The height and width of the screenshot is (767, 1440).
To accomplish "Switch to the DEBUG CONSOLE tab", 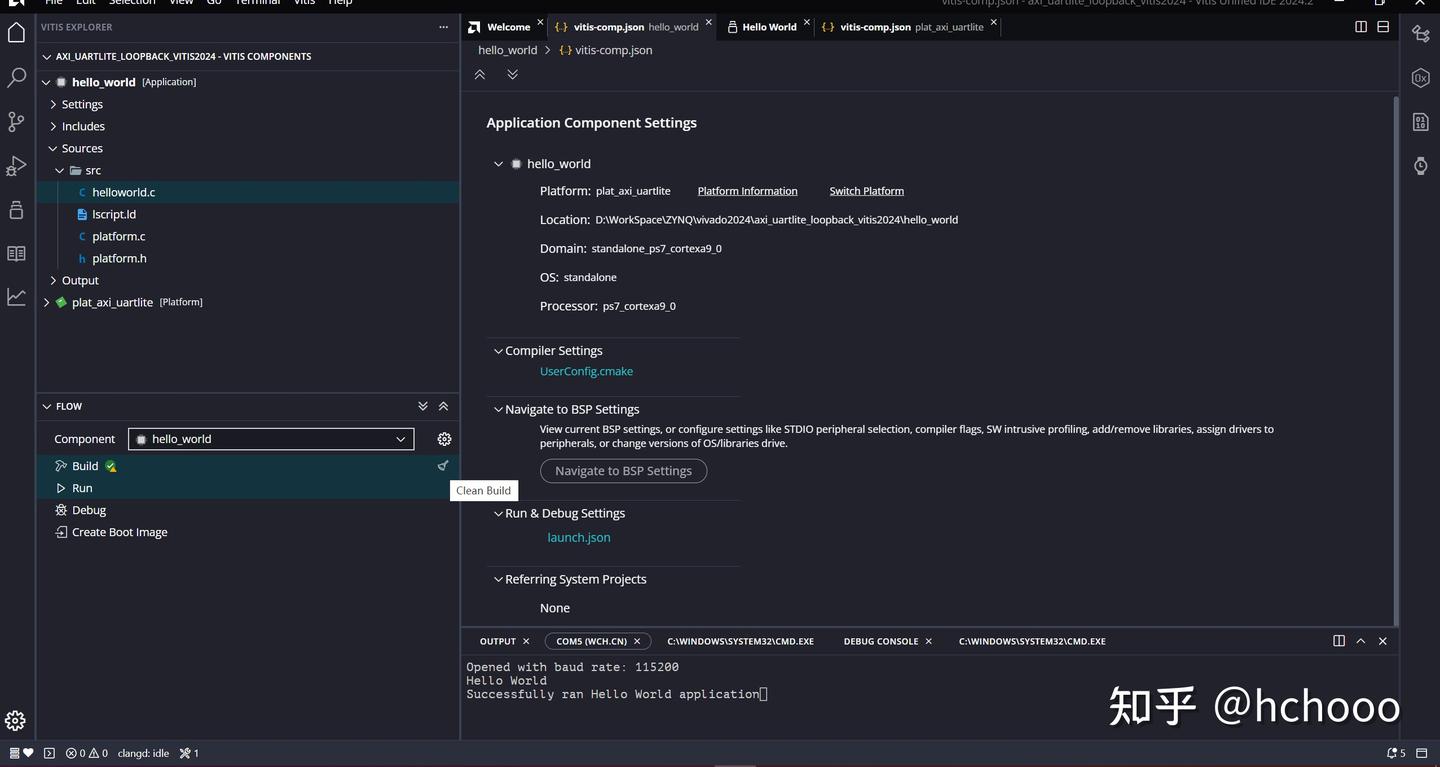I will pos(881,641).
